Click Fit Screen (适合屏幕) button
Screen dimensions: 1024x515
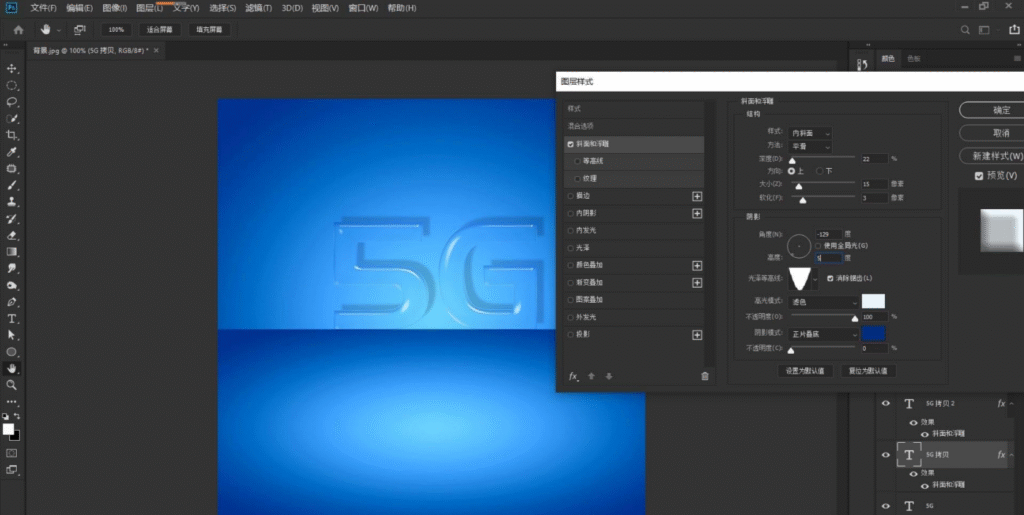(x=160, y=30)
